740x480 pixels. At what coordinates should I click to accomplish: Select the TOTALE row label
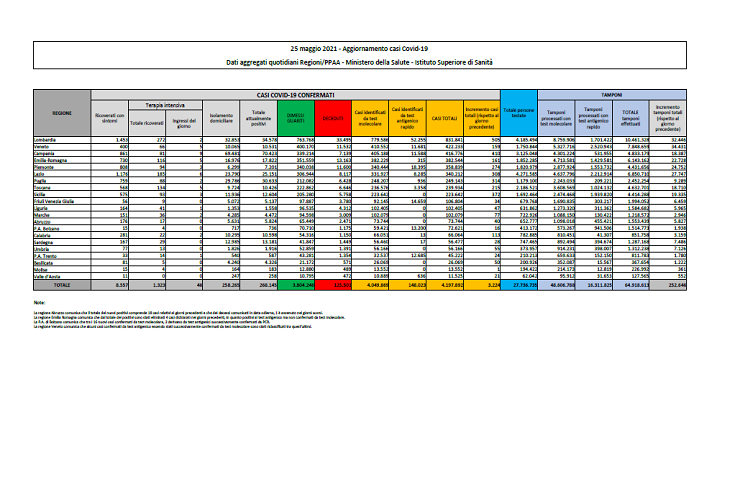[x=61, y=284]
